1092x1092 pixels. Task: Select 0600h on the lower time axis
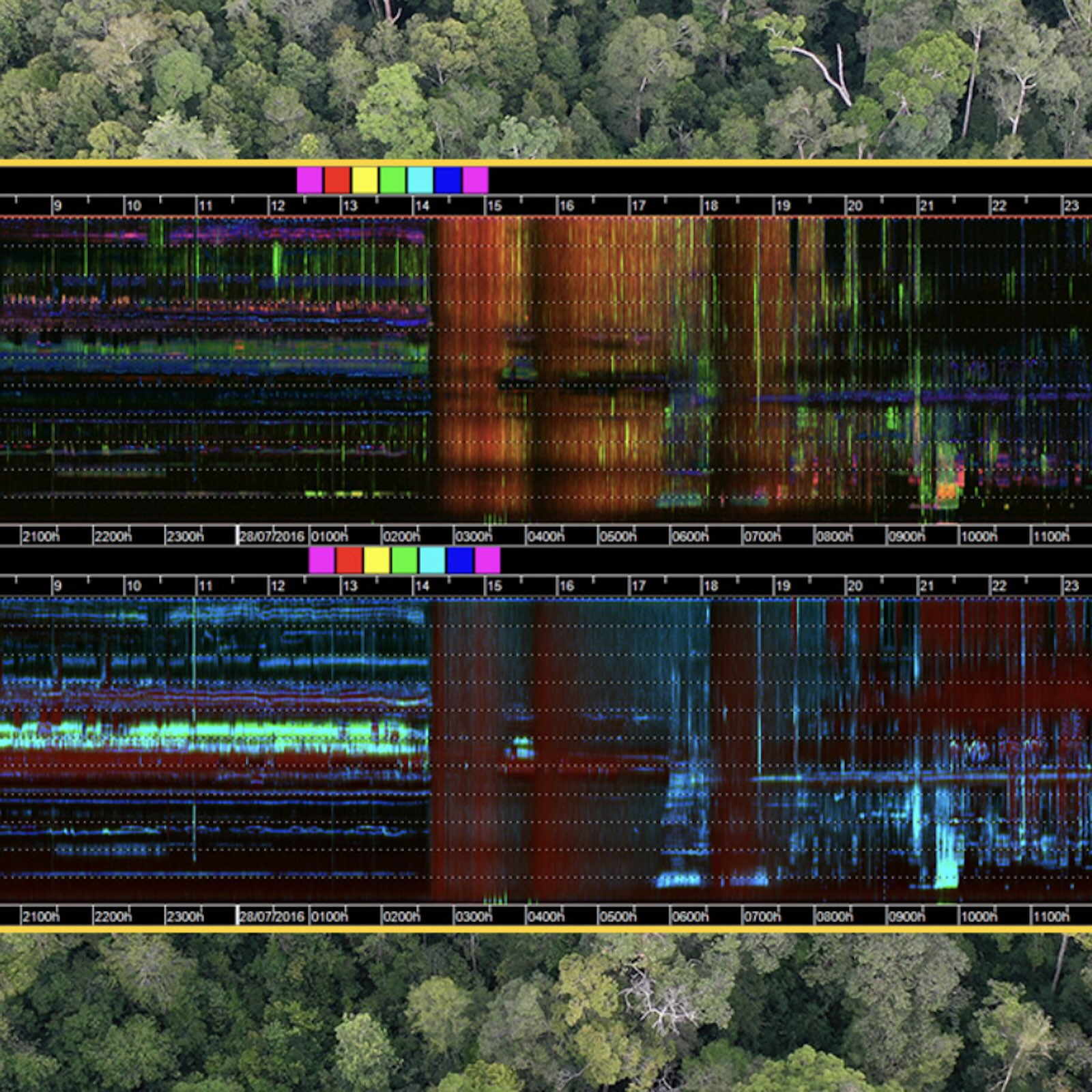point(689,916)
